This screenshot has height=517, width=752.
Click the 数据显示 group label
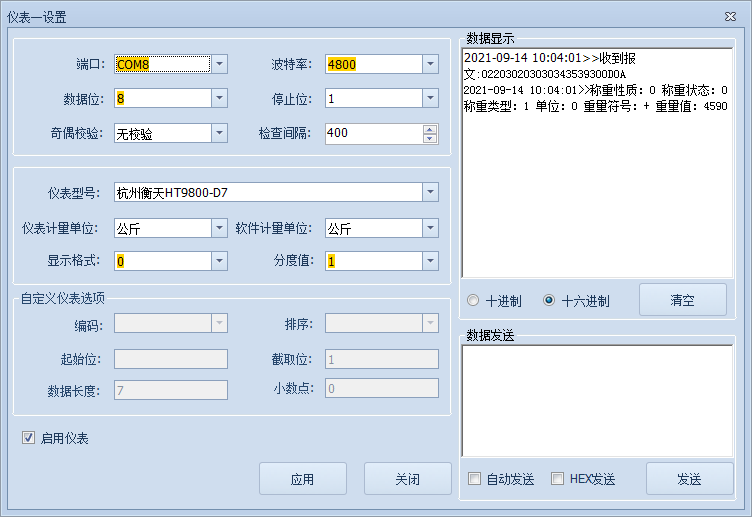[x=490, y=38]
